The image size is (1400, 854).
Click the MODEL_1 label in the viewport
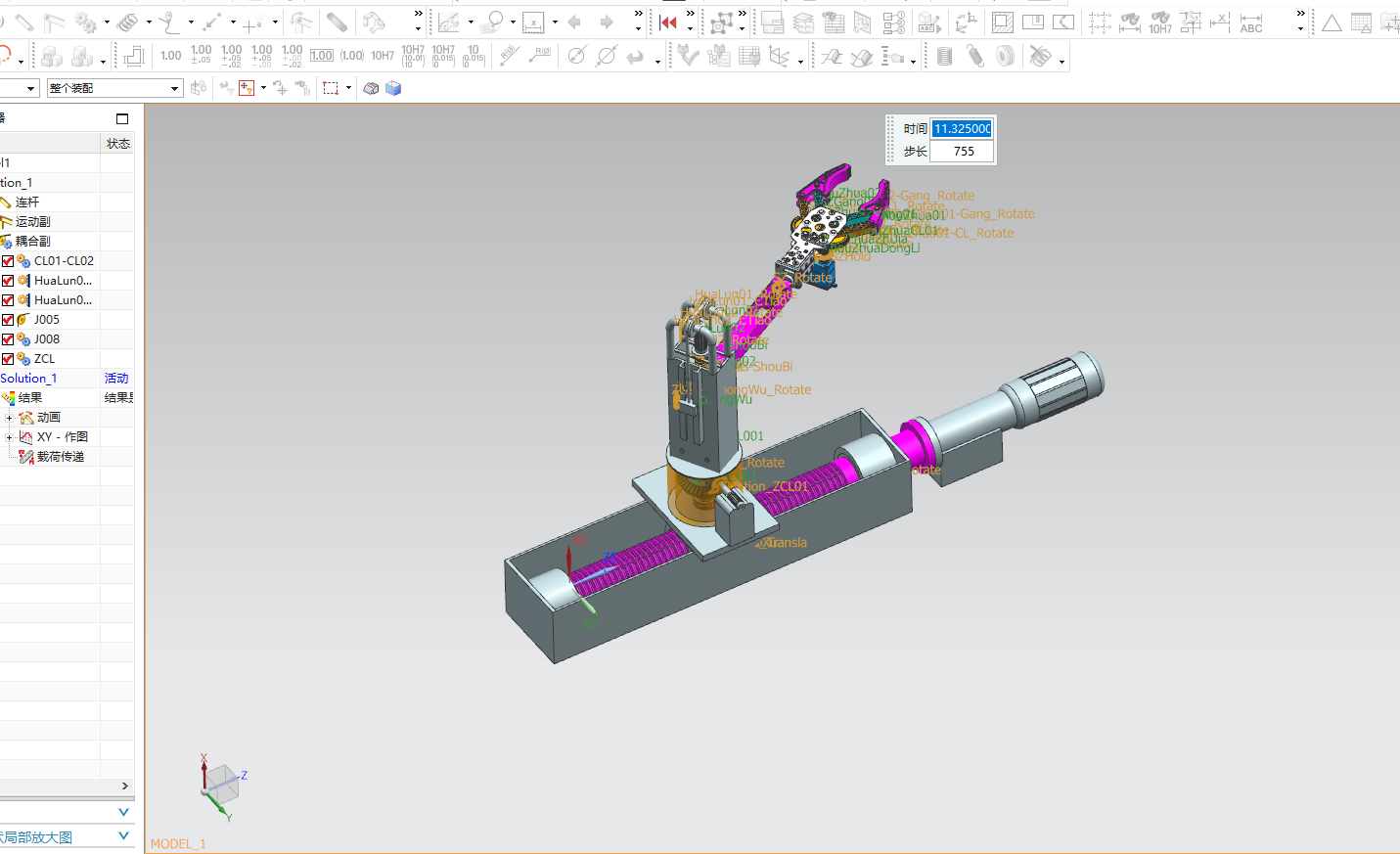178,843
